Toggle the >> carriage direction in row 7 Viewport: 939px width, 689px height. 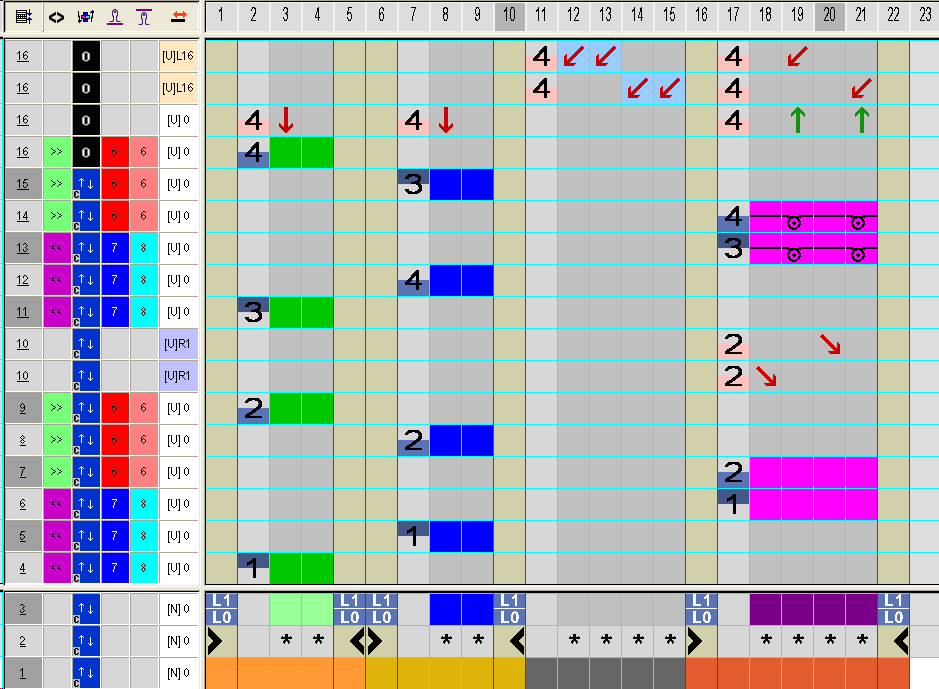(x=57, y=473)
